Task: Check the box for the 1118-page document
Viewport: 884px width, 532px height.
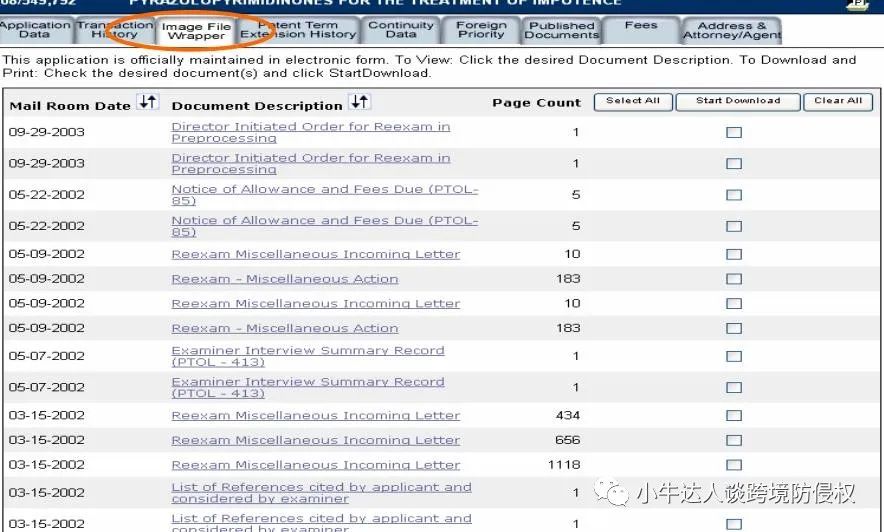Action: (734, 466)
